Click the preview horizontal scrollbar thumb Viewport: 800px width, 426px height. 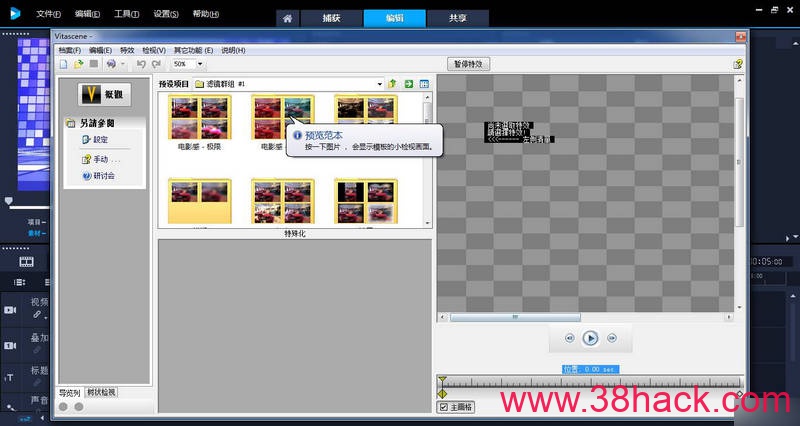coord(515,317)
